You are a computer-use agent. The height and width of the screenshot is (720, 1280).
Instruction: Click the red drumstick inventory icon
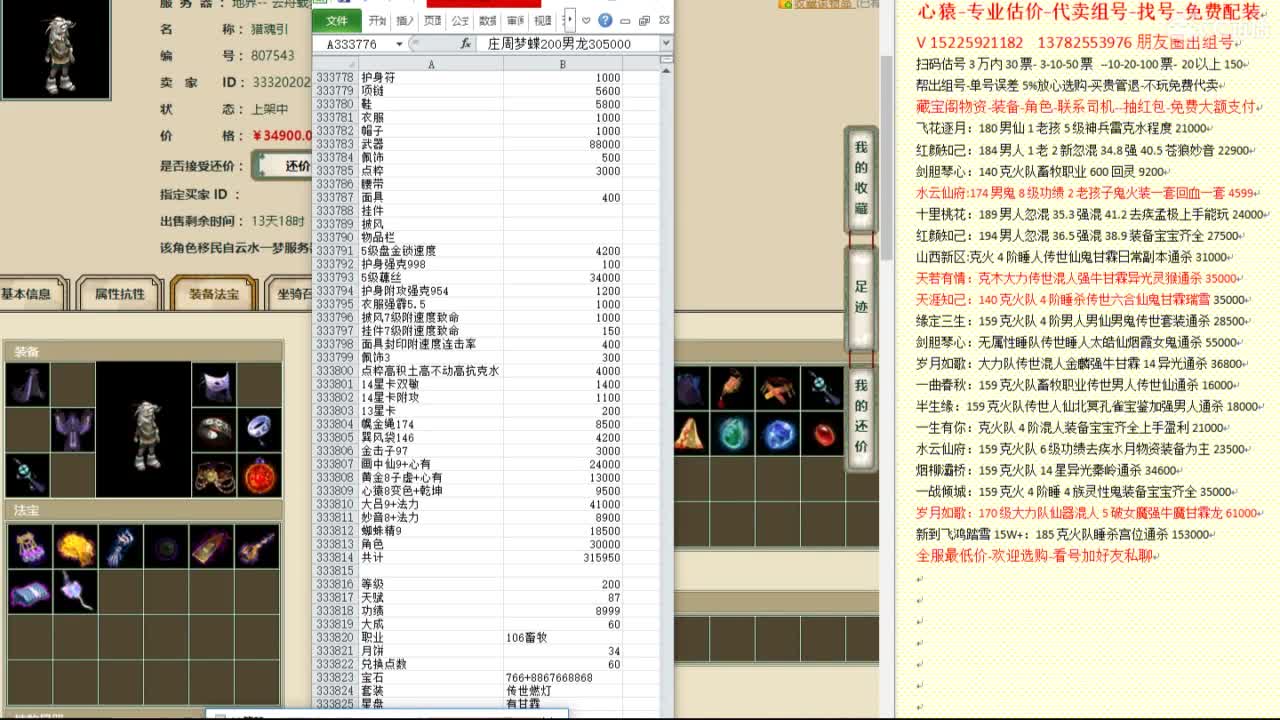pyautogui.click(x=732, y=387)
